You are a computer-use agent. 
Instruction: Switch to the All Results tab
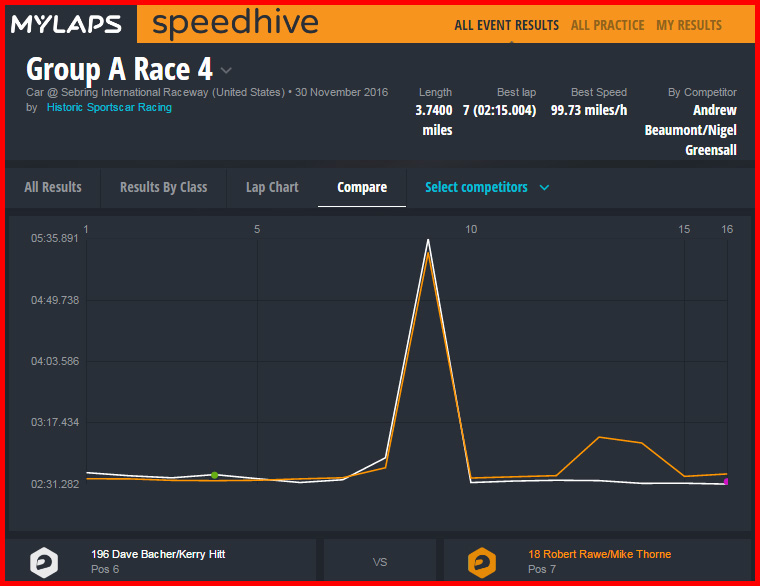pyautogui.click(x=53, y=187)
